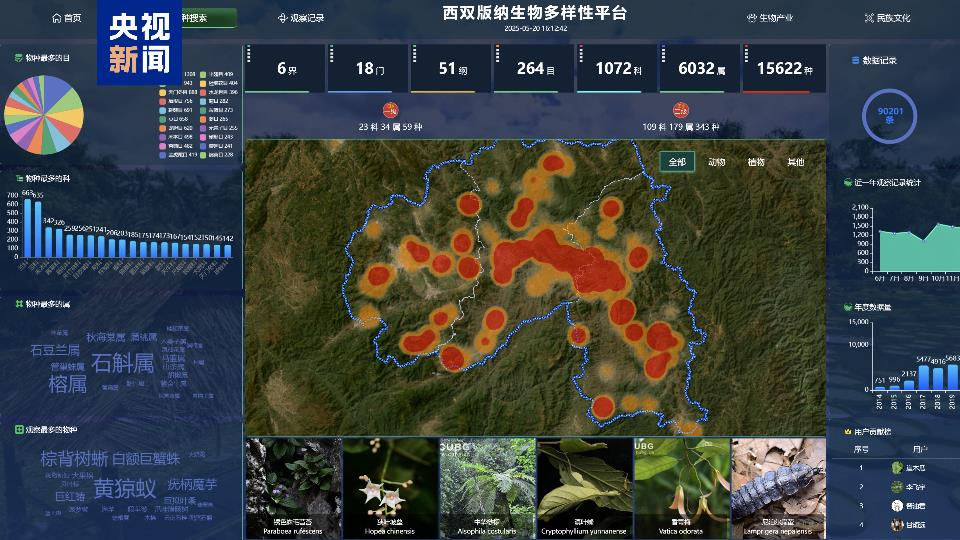The image size is (960, 540).
Task: Click the home icon beside 首页
Action: tap(56, 18)
